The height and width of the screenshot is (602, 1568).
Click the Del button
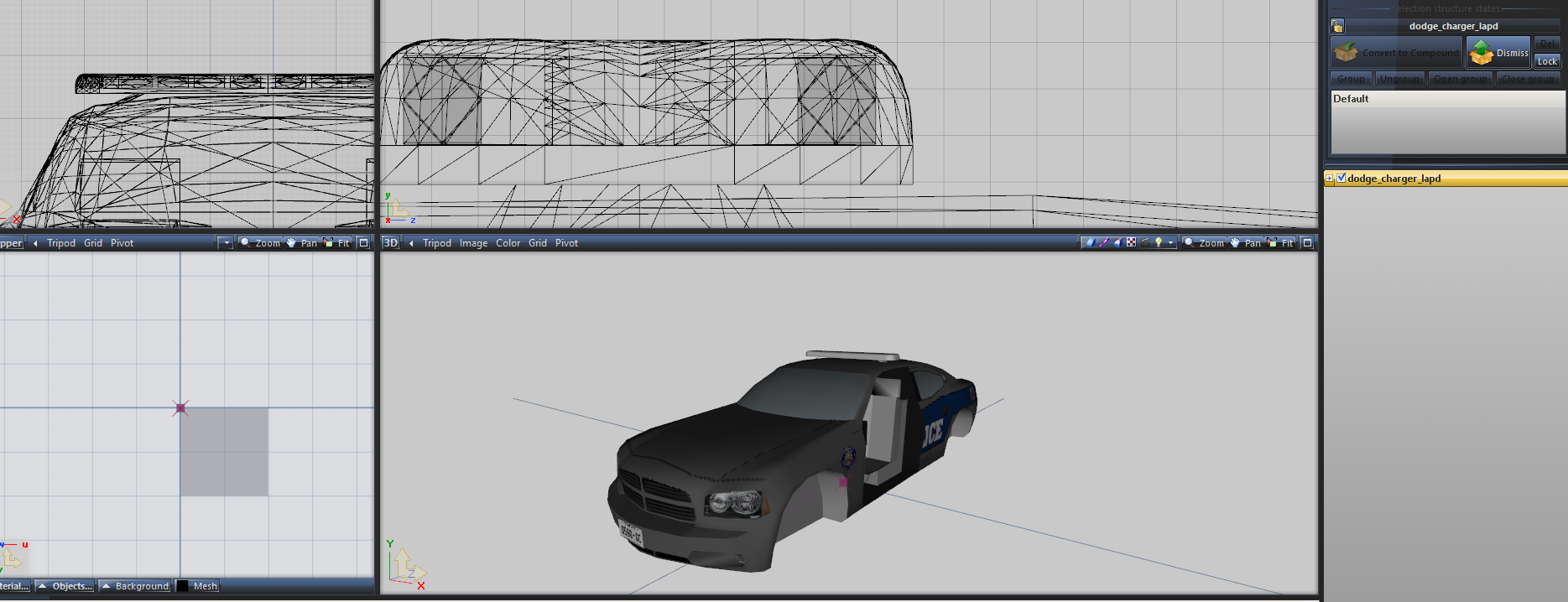pos(1547,44)
